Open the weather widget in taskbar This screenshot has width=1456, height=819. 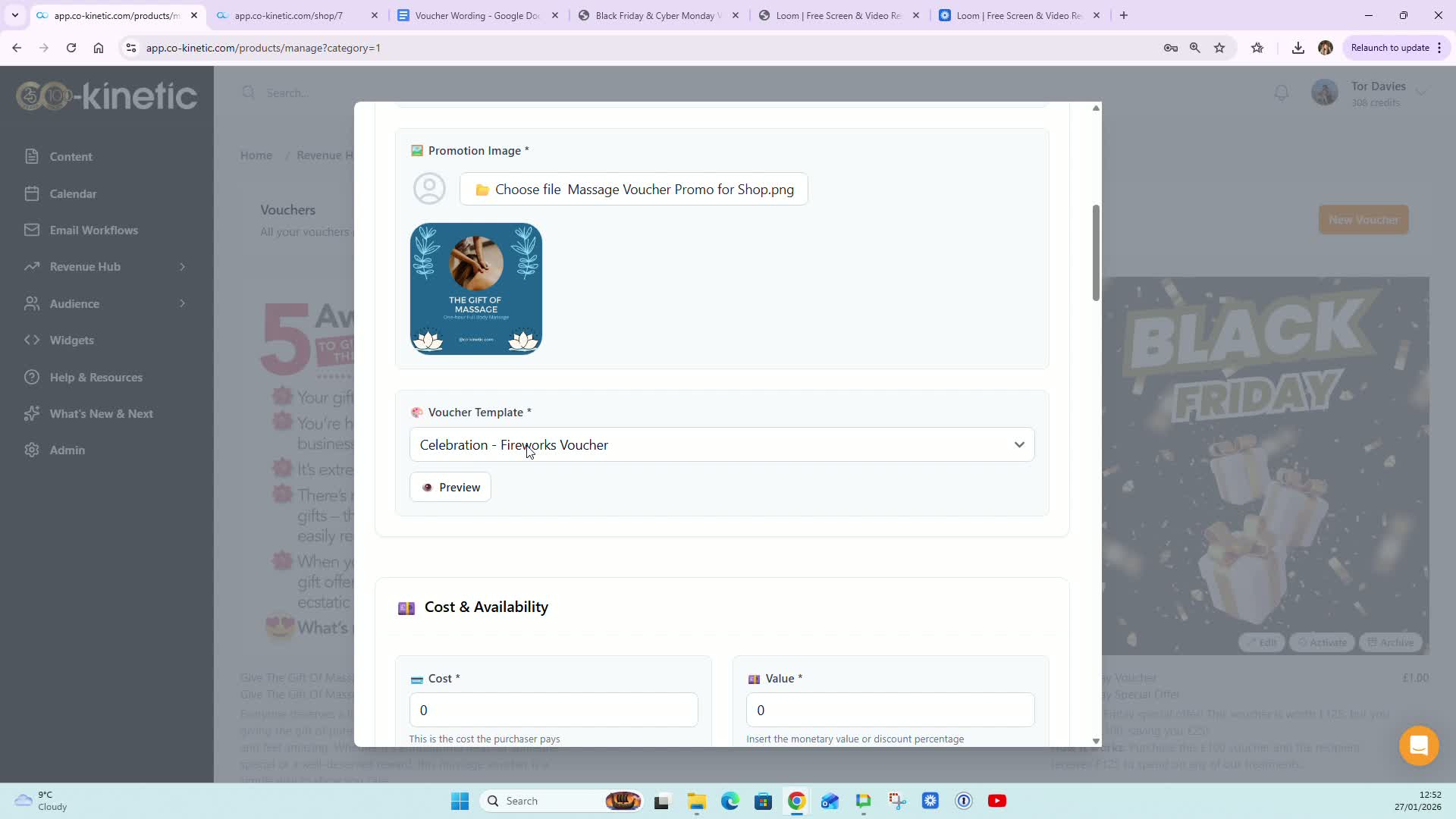click(42, 802)
